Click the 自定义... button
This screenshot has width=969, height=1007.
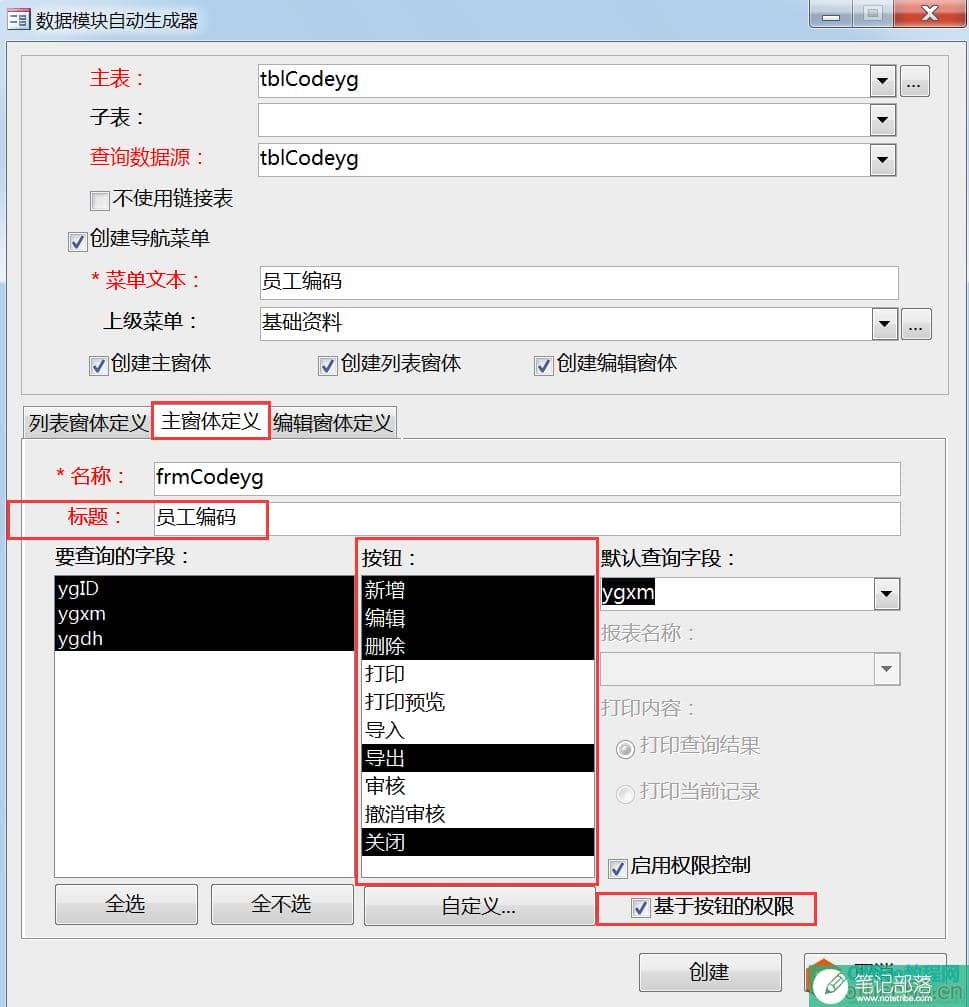pos(479,906)
